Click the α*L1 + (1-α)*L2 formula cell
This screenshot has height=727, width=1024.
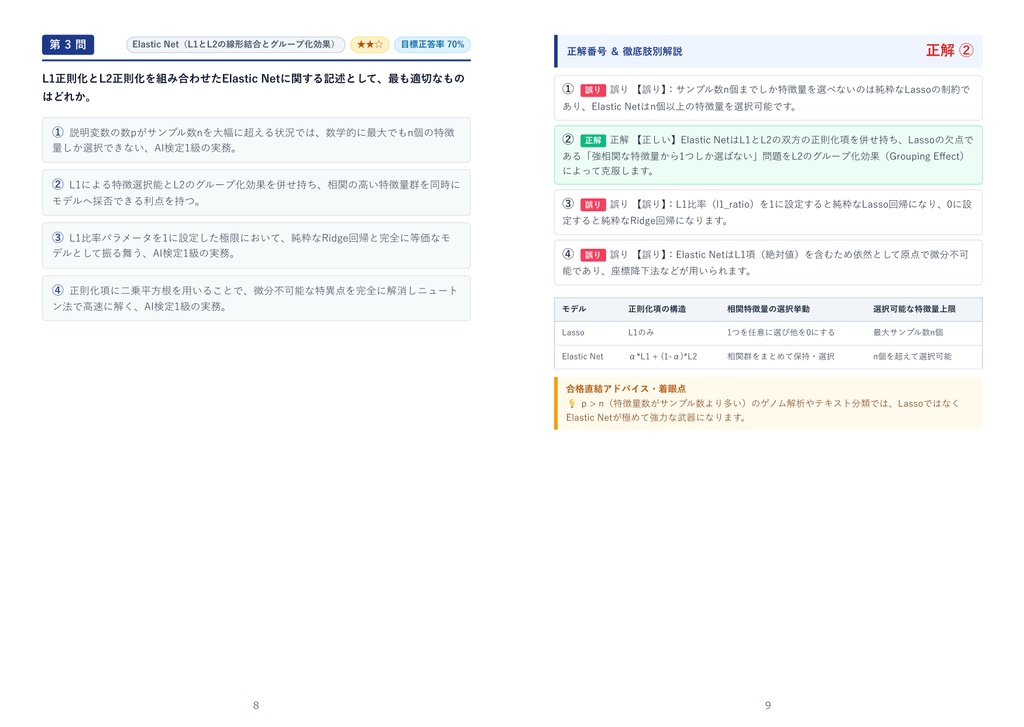coord(663,357)
